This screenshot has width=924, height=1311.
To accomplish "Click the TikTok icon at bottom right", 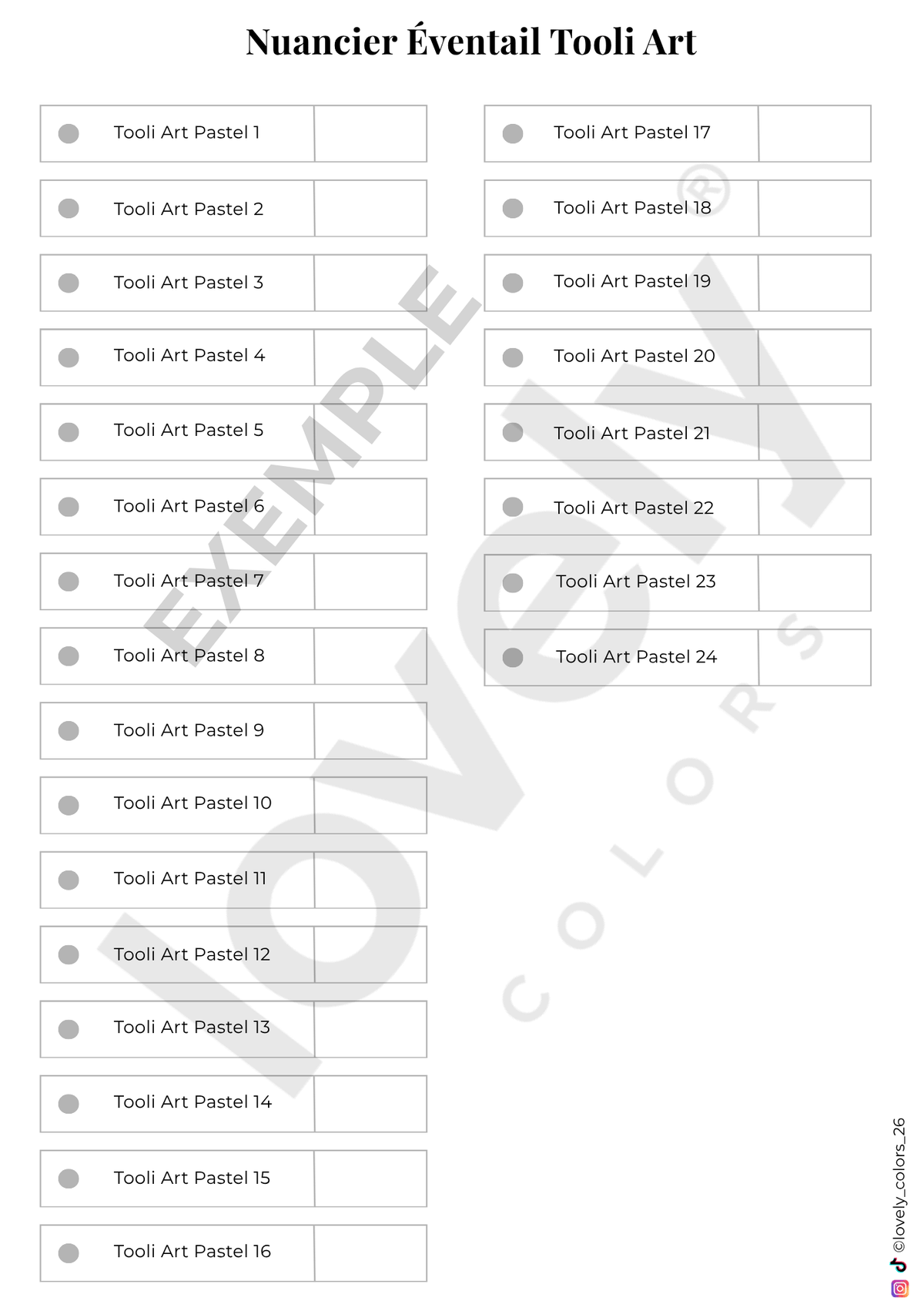I will tap(899, 1265).
